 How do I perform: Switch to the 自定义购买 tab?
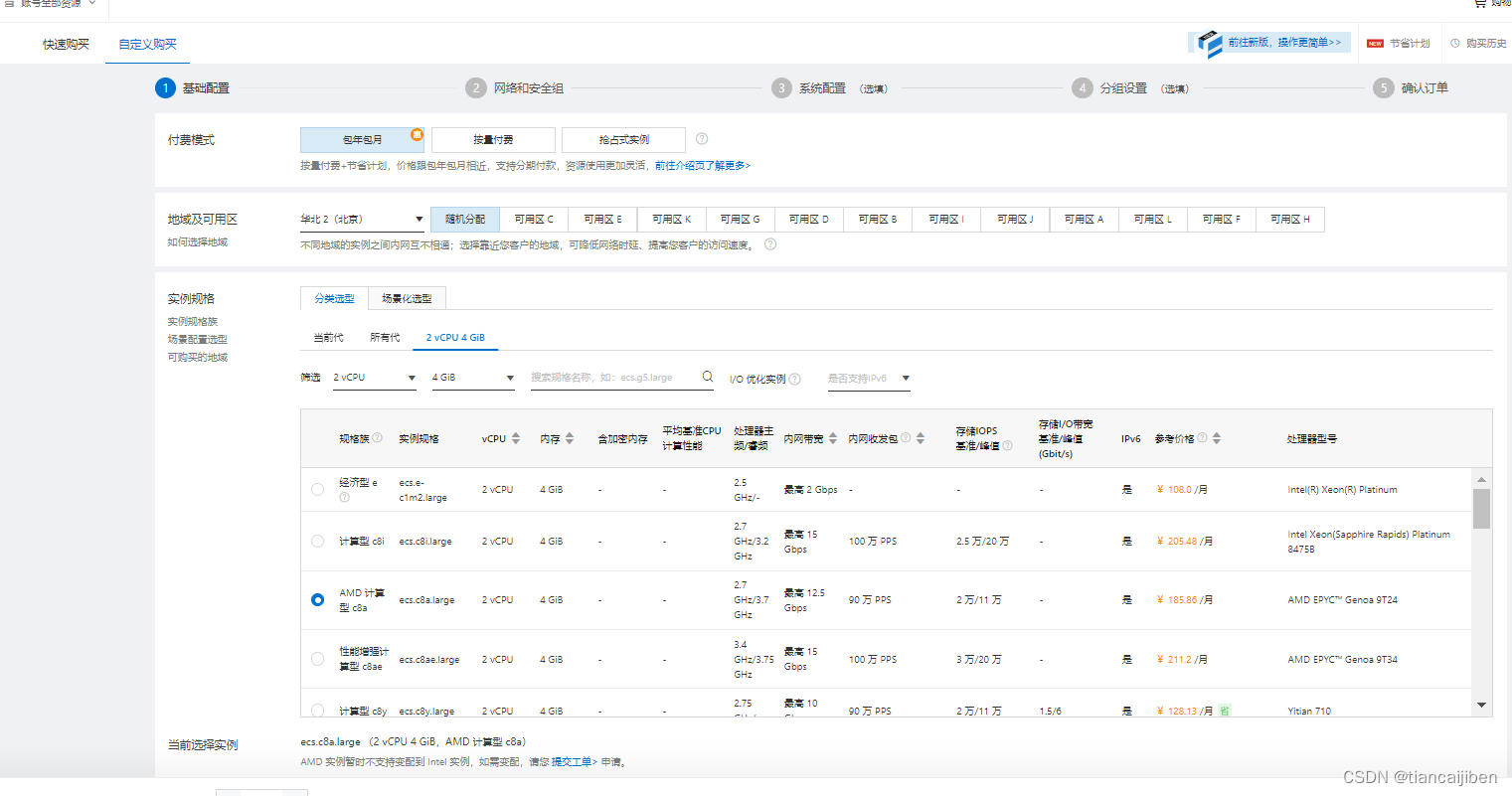click(x=147, y=44)
